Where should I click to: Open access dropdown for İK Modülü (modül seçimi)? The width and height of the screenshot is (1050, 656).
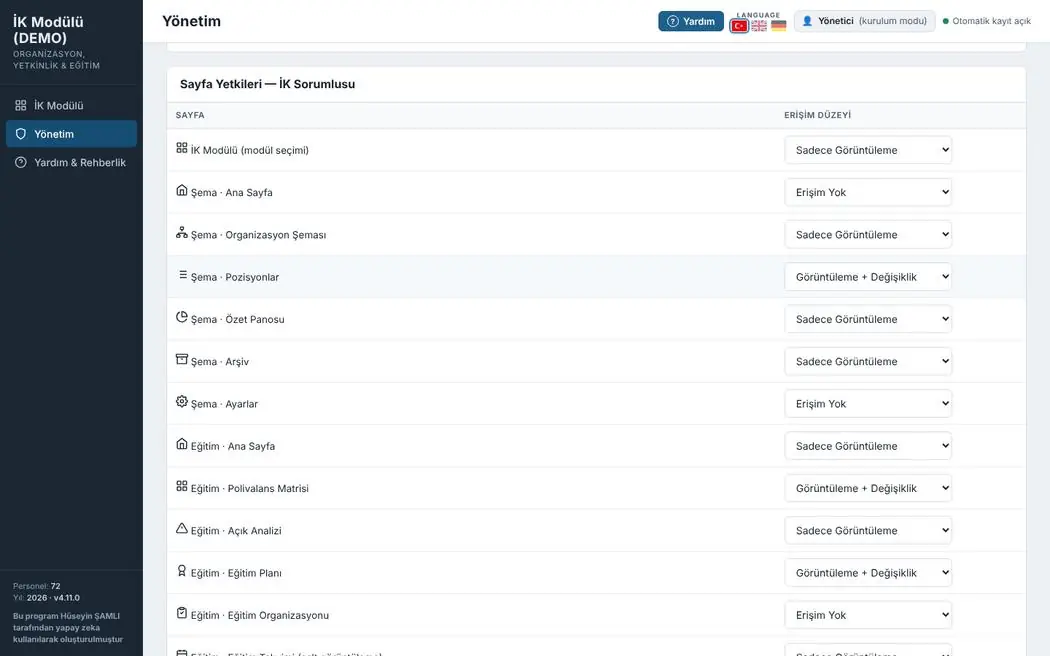(868, 150)
